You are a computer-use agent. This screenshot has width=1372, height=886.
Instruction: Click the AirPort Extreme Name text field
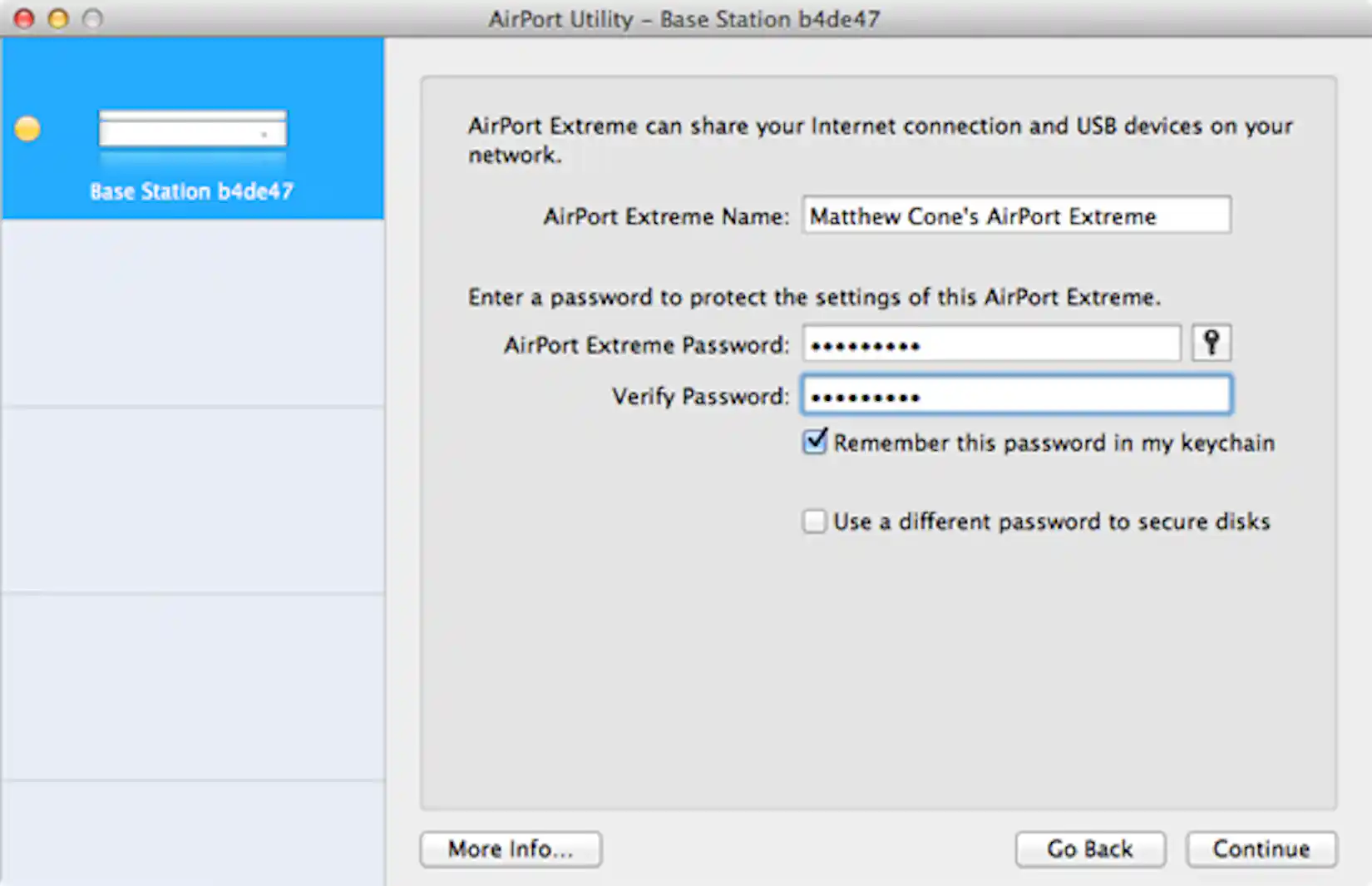pos(1015,215)
